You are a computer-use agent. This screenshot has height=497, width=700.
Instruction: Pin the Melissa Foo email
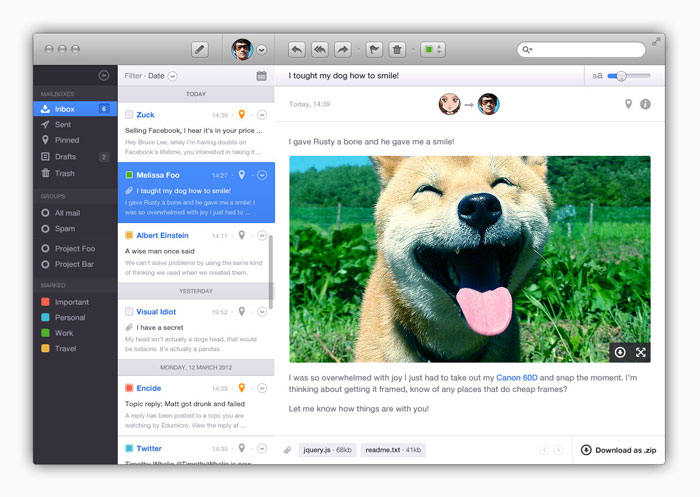point(242,175)
